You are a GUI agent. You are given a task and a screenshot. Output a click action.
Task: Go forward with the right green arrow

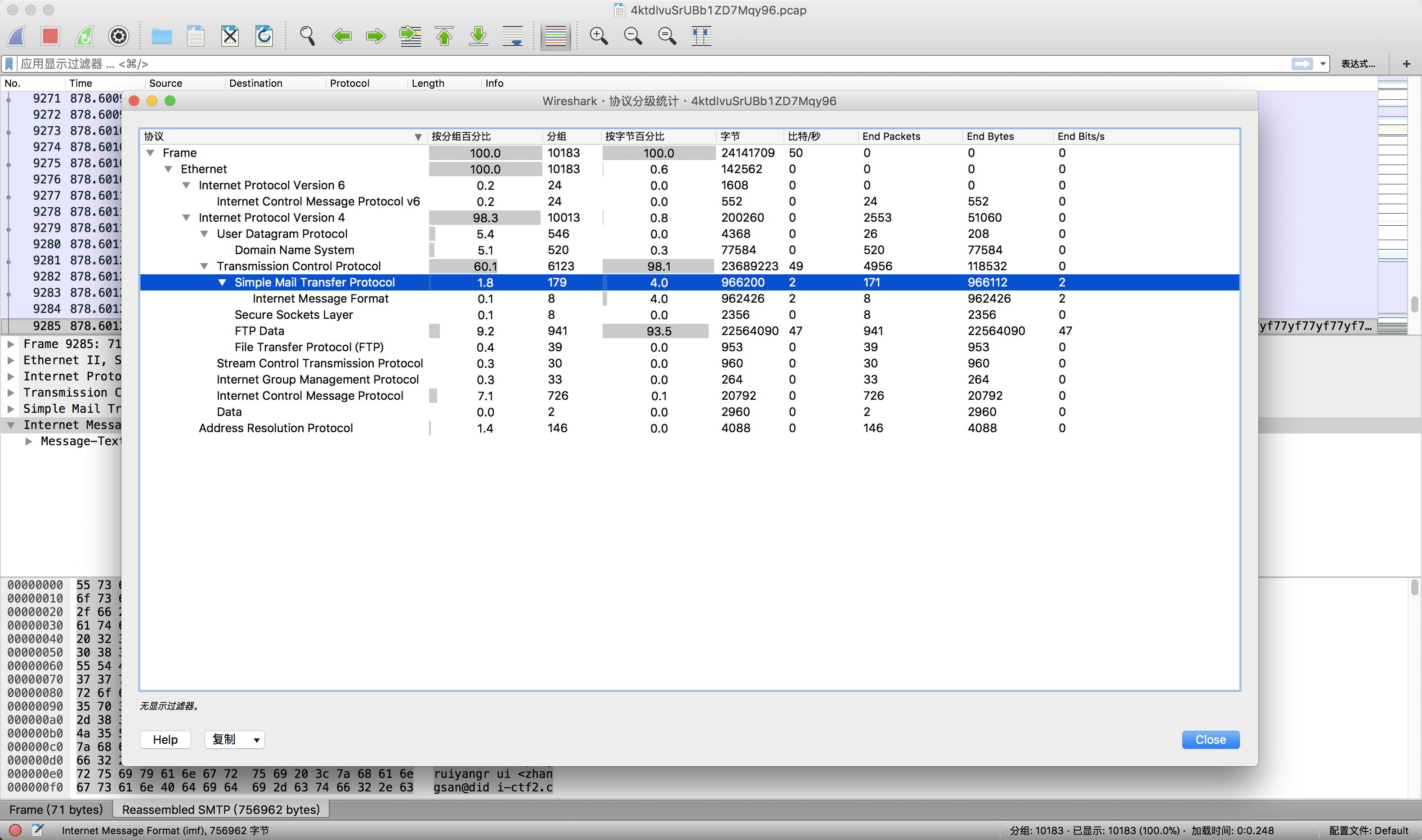click(376, 36)
